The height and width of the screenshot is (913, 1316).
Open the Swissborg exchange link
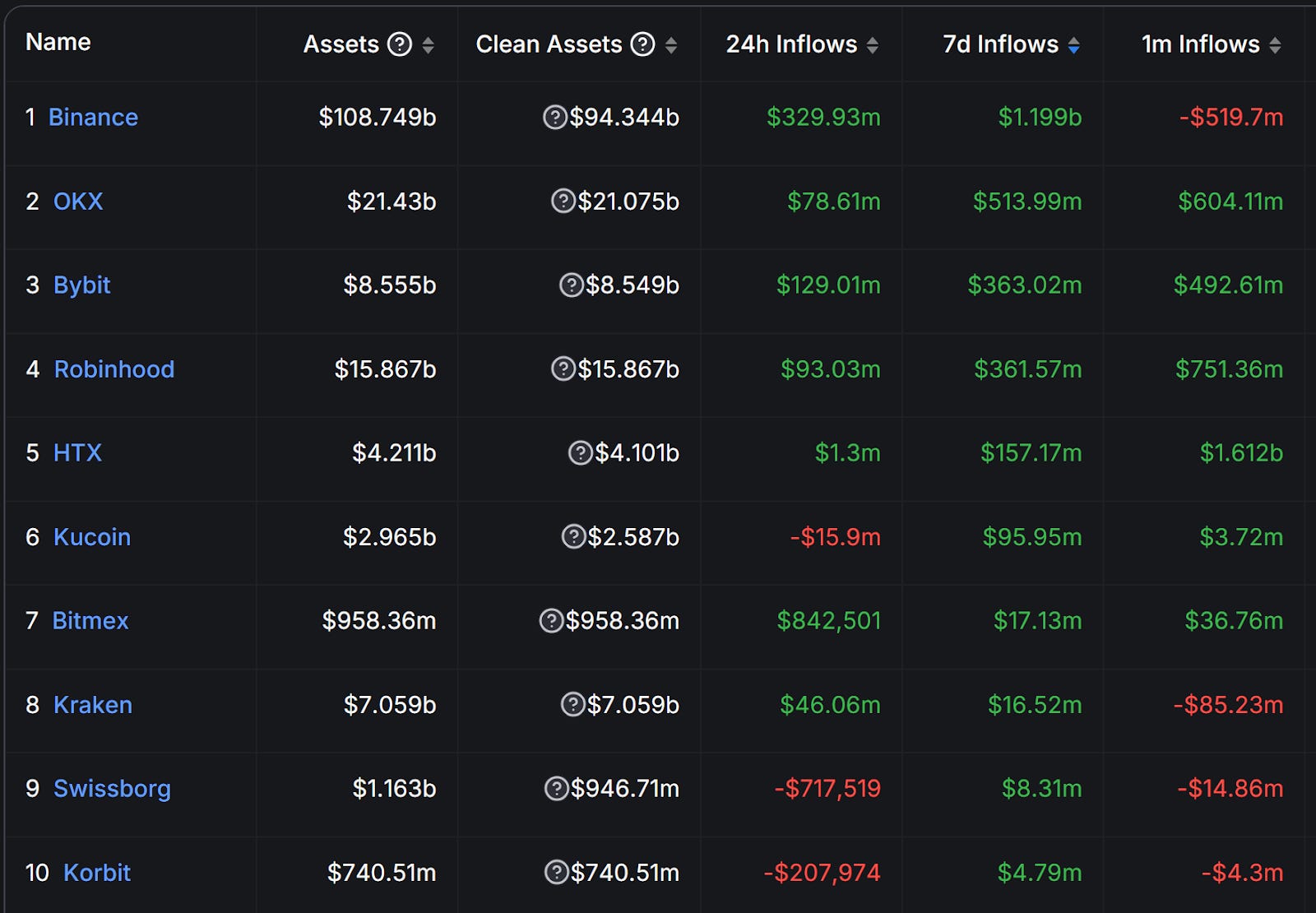pos(112,789)
